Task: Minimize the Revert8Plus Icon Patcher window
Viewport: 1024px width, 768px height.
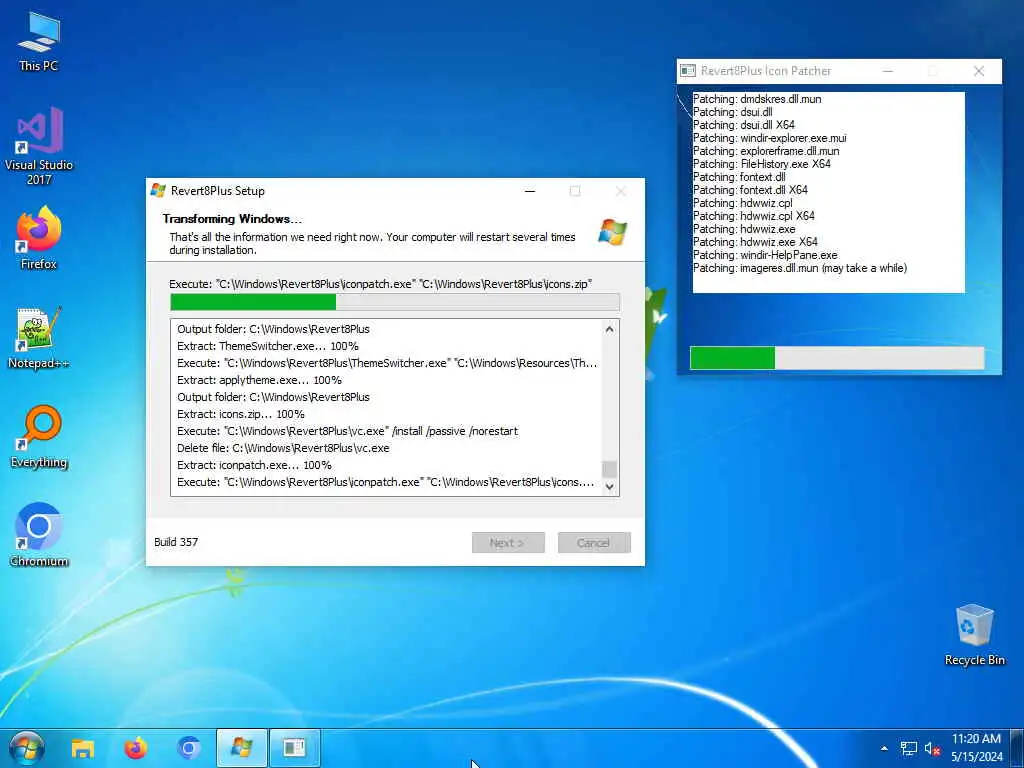Action: (888, 71)
